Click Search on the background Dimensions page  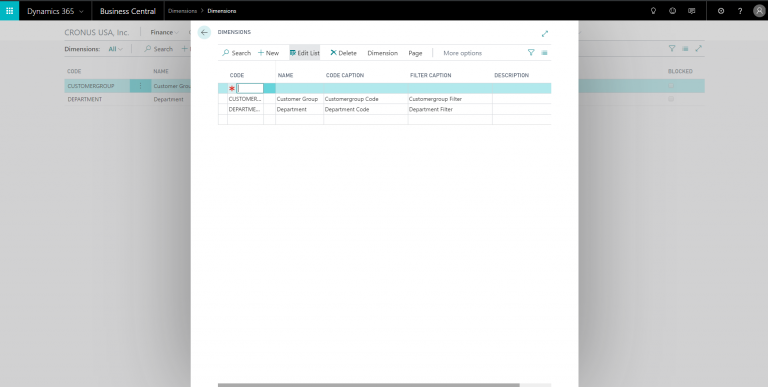click(x=158, y=49)
